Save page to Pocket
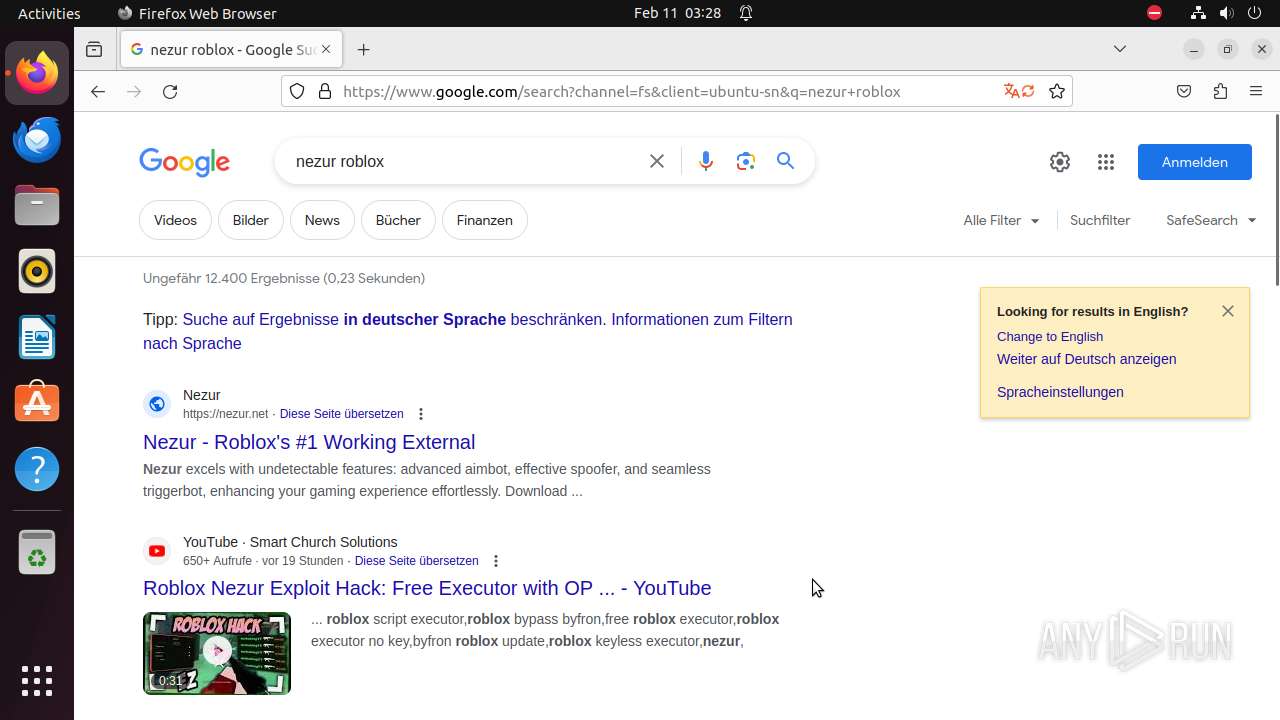 point(1184,91)
